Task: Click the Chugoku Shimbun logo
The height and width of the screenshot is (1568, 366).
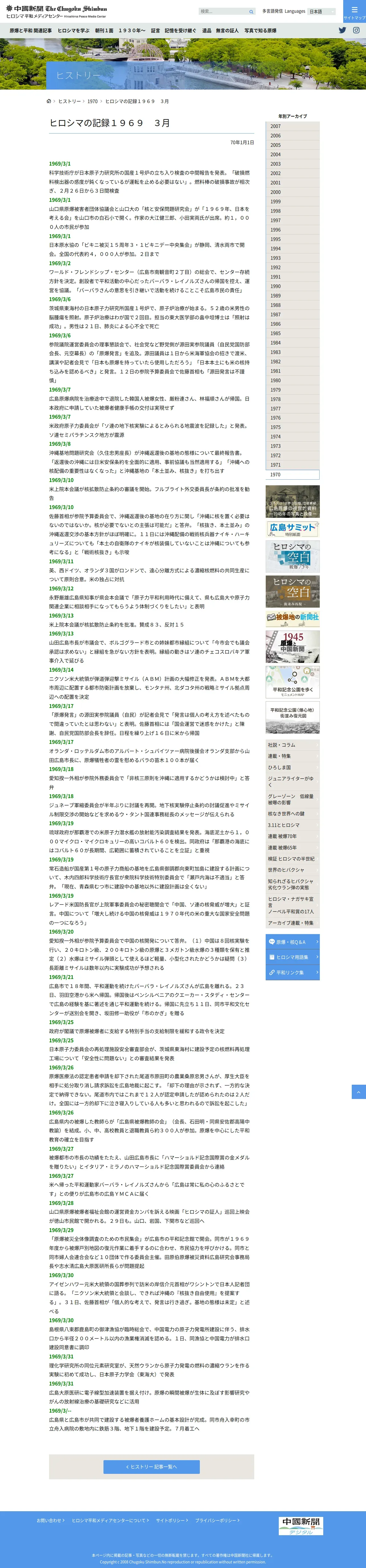Action: pos(56,12)
